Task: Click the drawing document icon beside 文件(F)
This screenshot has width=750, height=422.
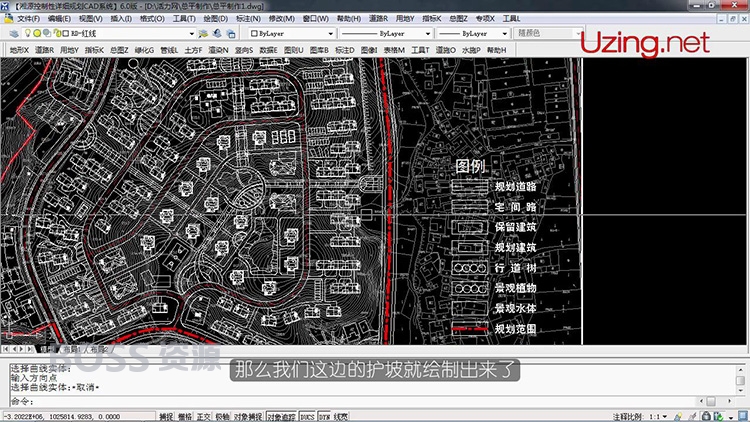Action: (9, 19)
